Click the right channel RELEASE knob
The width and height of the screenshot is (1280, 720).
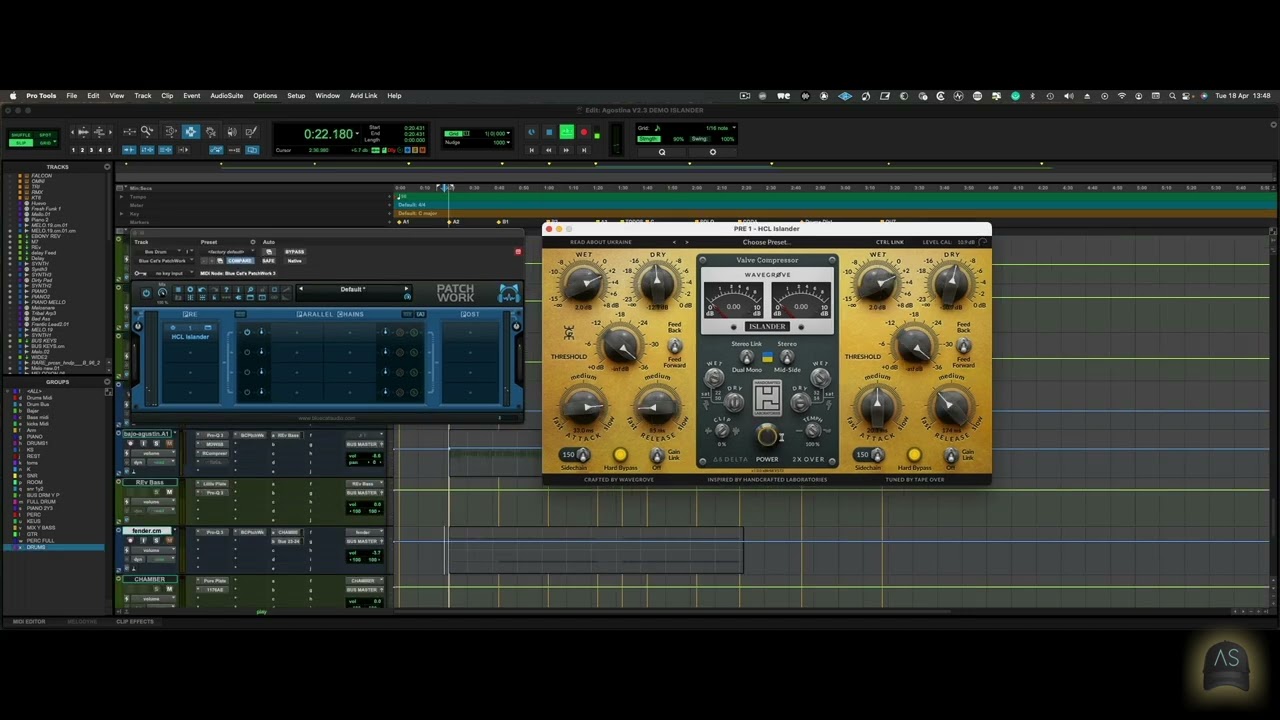[x=952, y=407]
